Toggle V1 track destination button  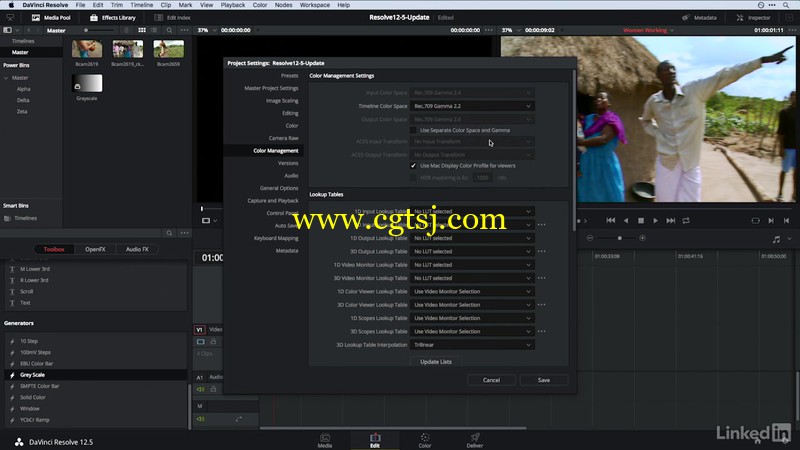(x=199, y=330)
